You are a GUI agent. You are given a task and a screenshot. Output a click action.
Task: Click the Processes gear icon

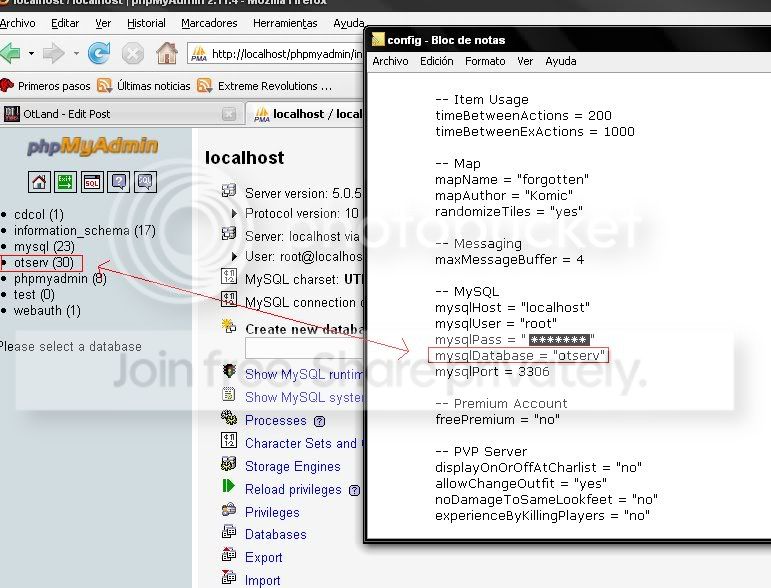point(229,417)
